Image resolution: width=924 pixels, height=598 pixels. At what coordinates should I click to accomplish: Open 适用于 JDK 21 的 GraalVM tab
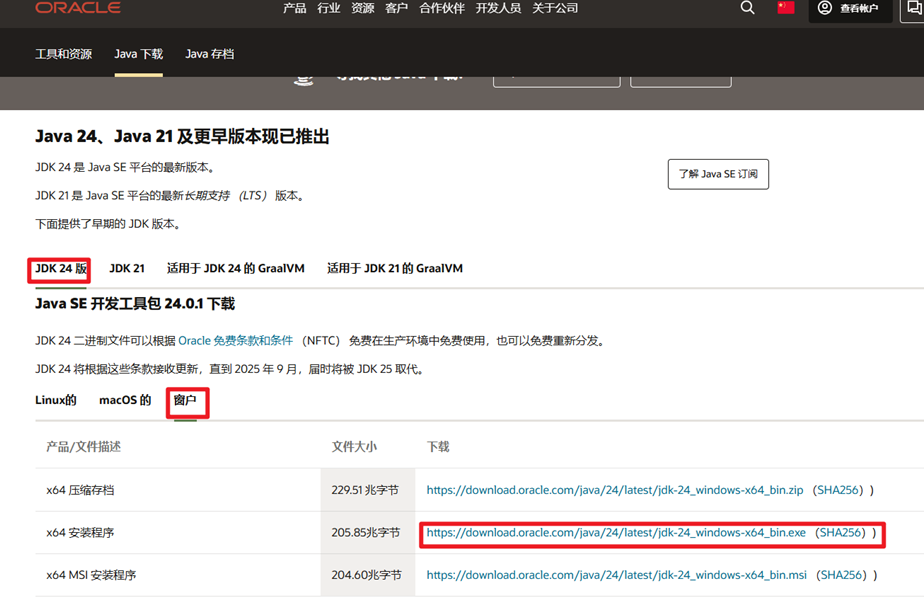pos(395,269)
